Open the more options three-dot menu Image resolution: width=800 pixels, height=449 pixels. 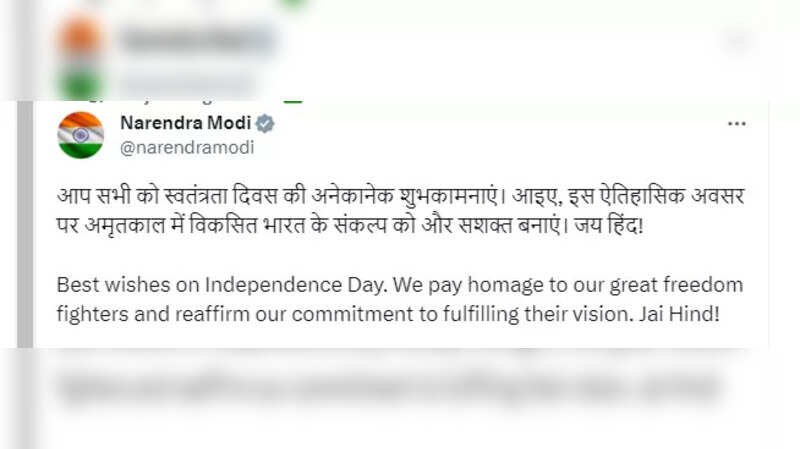pyautogui.click(x=737, y=124)
